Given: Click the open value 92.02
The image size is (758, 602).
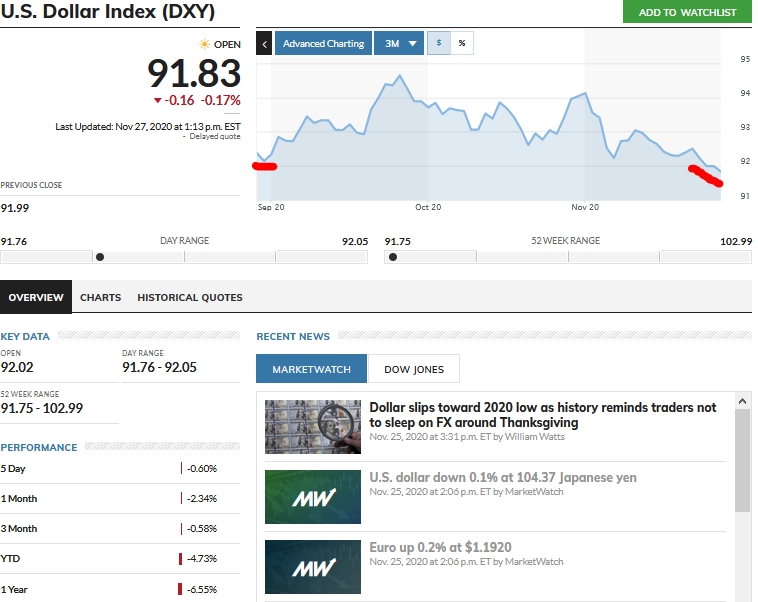Looking at the screenshot, I should coord(17,367).
